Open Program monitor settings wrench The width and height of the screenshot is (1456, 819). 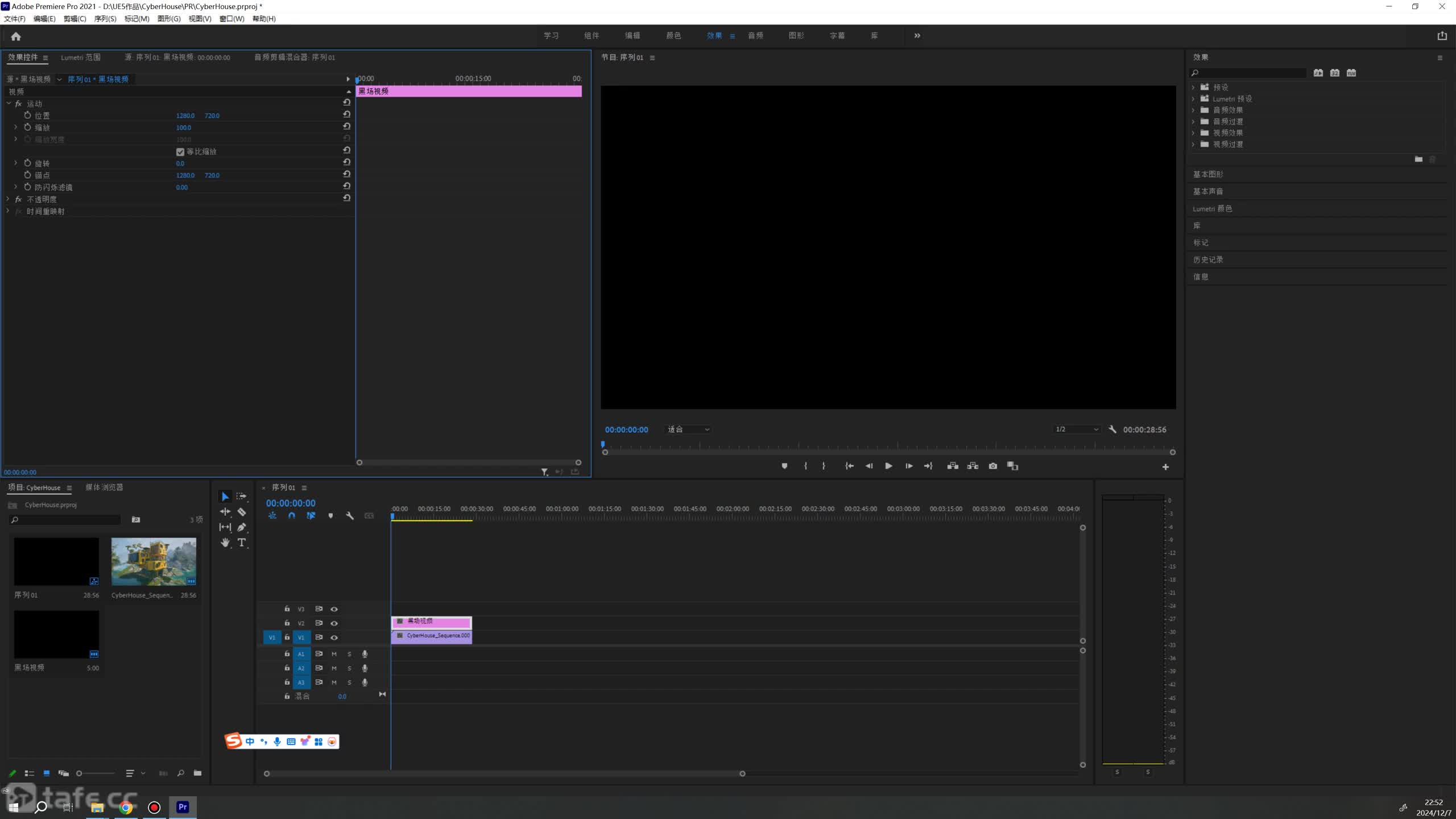tap(1112, 429)
